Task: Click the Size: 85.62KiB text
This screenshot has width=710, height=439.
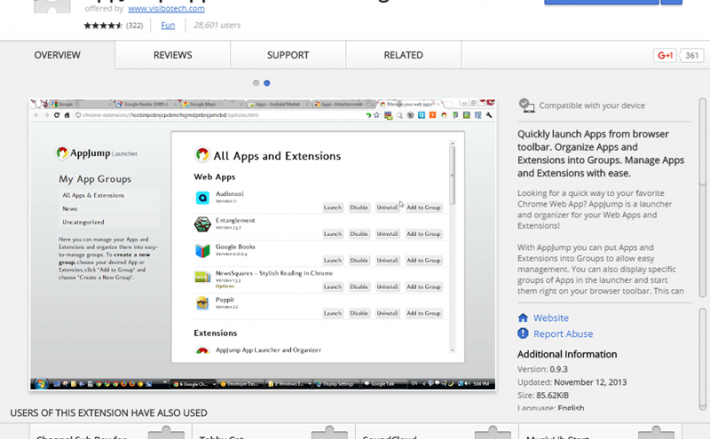Action: 543,395
